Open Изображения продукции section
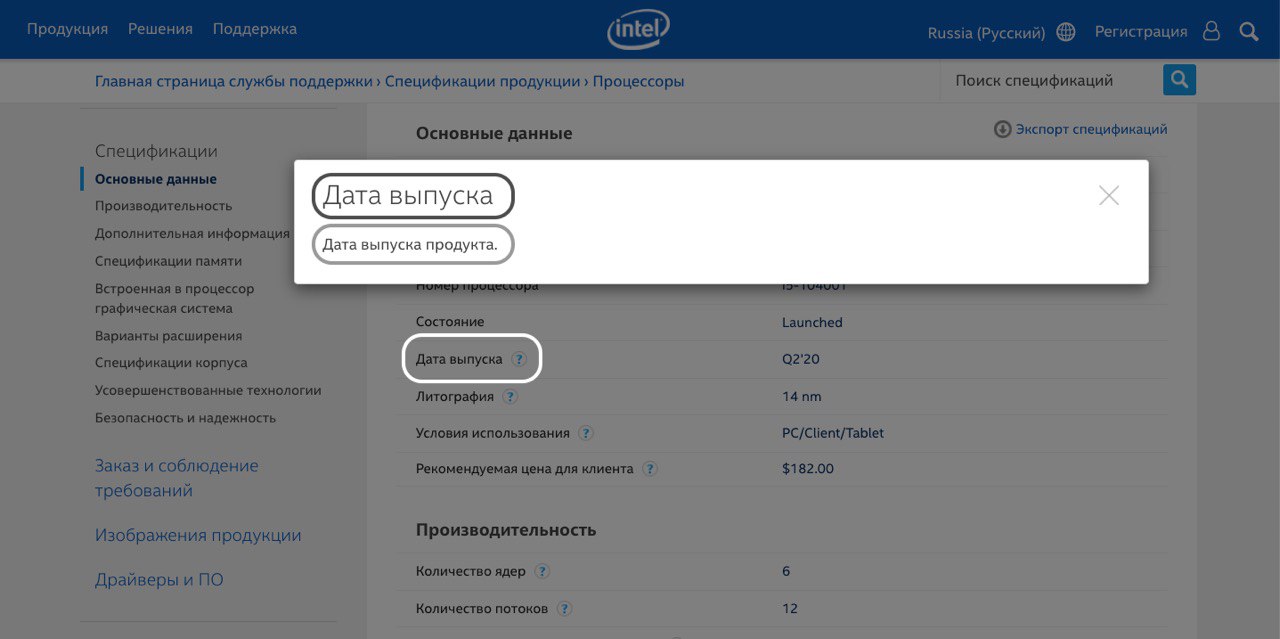 tap(198, 535)
